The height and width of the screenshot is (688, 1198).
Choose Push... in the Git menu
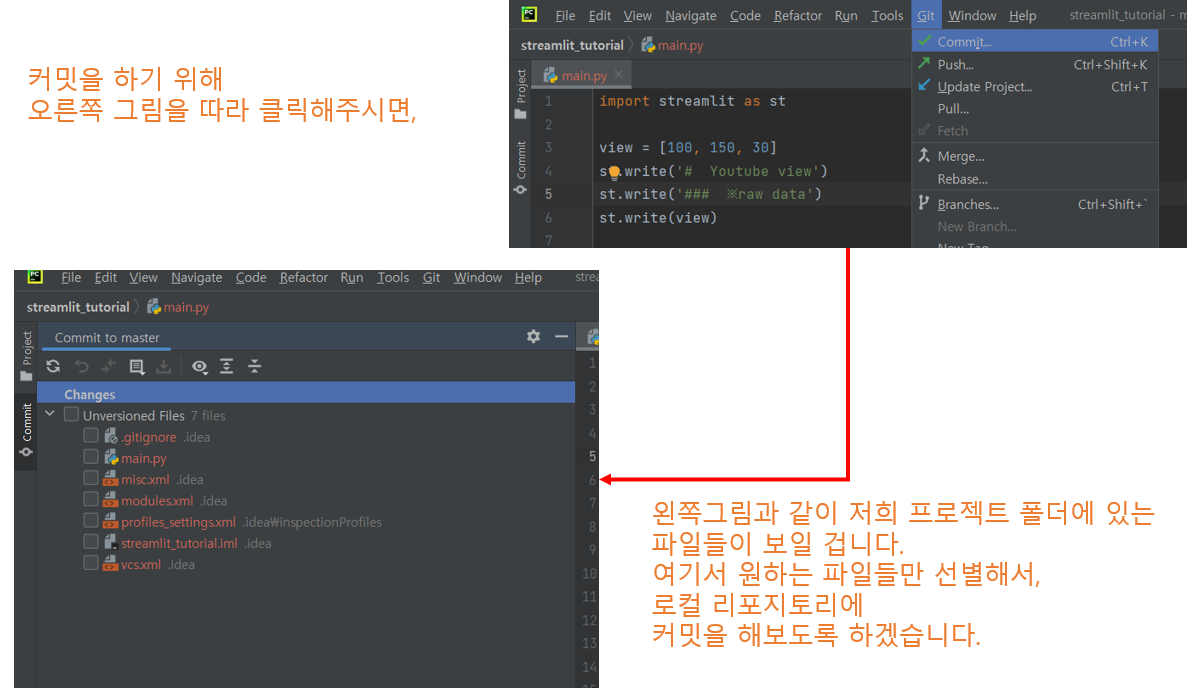click(x=1035, y=64)
